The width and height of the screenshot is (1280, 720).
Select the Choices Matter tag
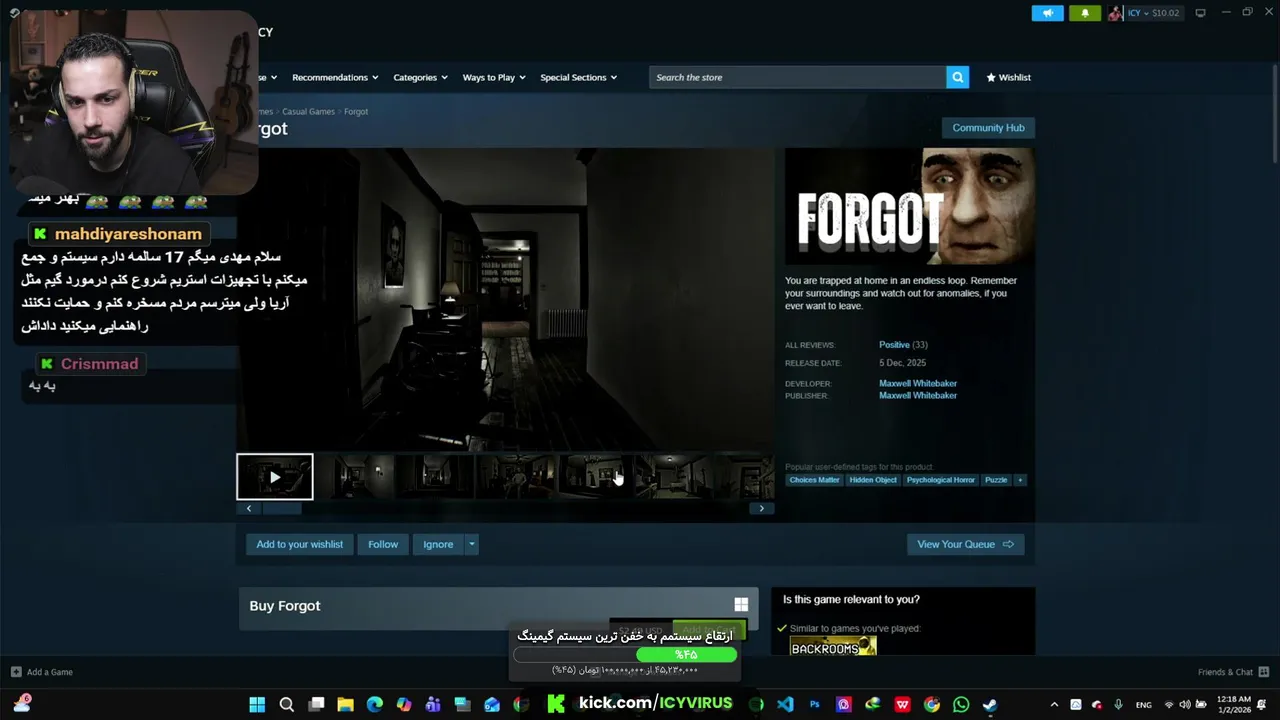click(x=814, y=480)
